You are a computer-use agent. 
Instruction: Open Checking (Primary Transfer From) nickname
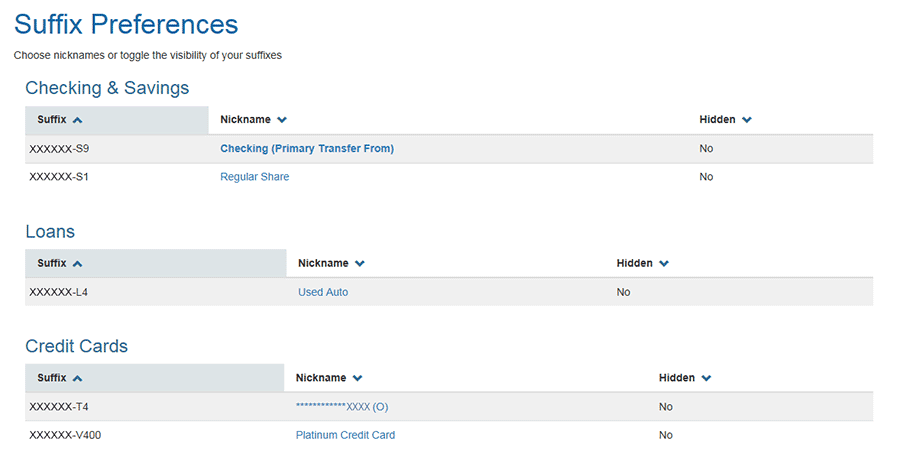point(307,149)
